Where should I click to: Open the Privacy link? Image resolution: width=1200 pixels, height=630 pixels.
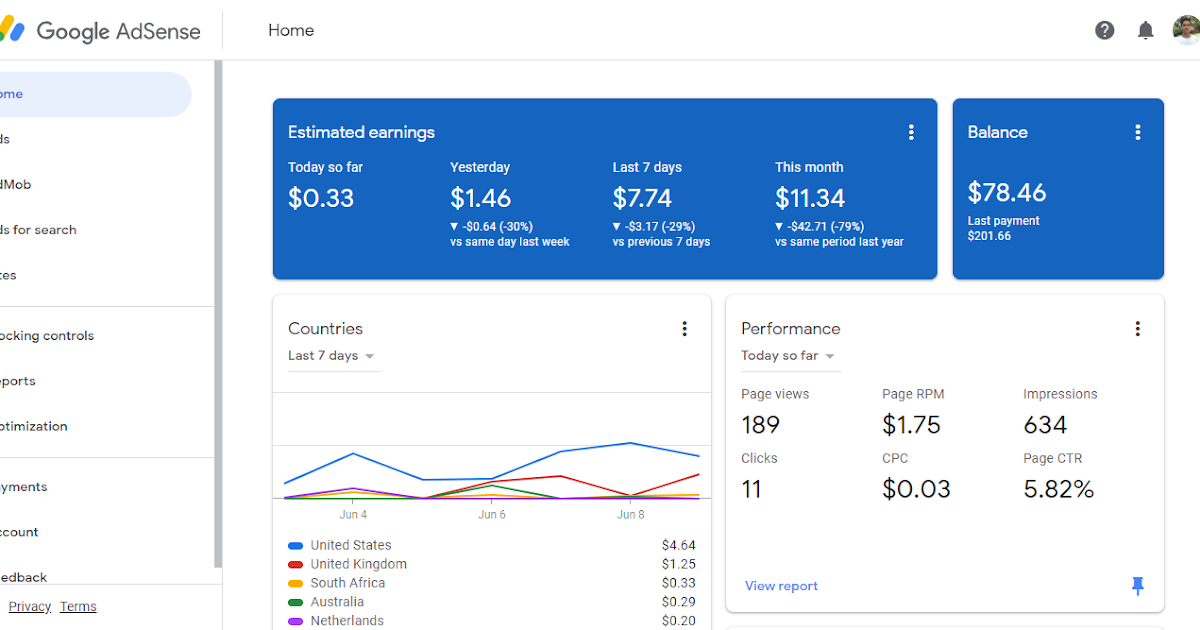[x=29, y=606]
